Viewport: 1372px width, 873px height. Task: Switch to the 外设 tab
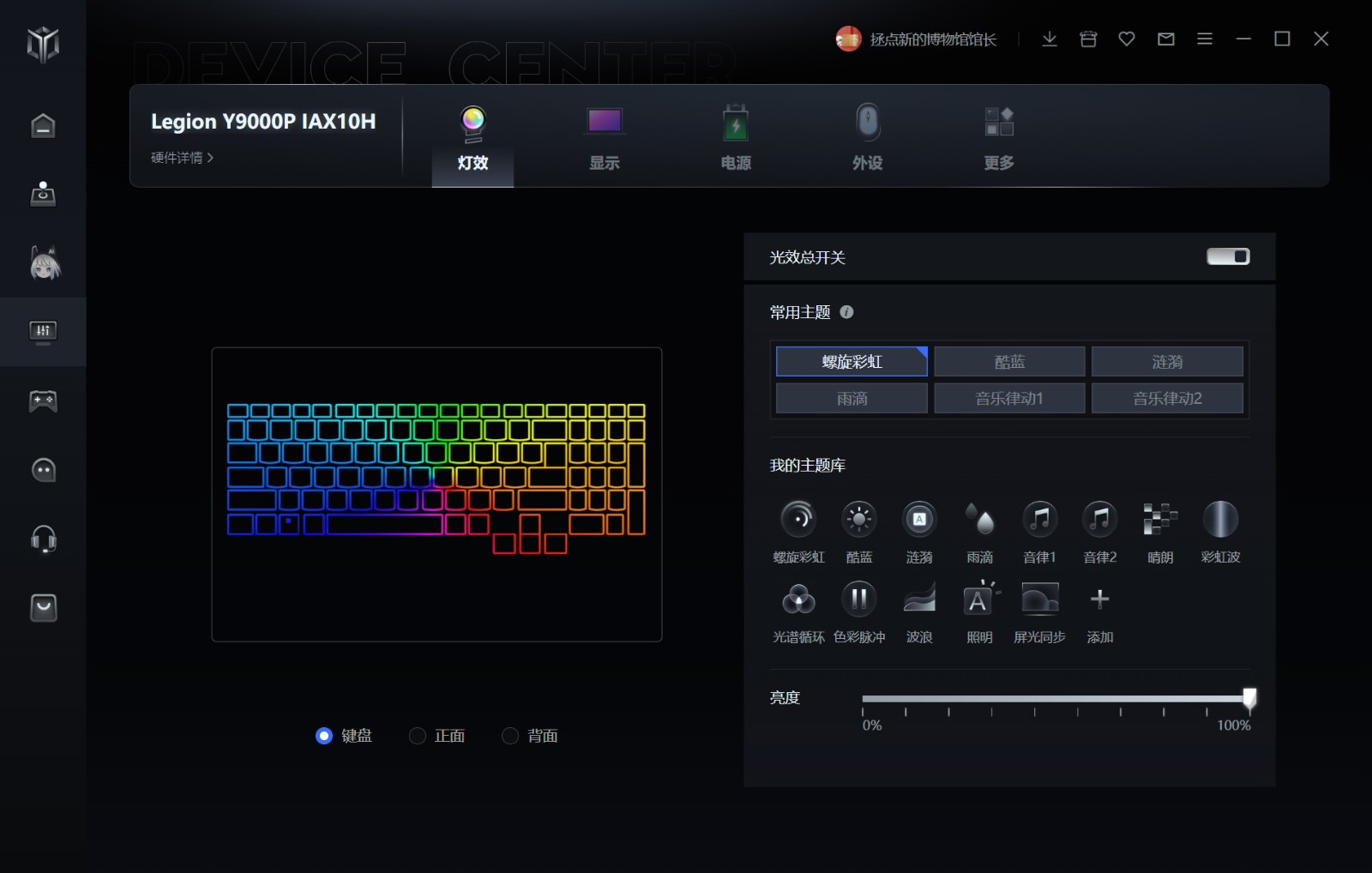click(868, 138)
